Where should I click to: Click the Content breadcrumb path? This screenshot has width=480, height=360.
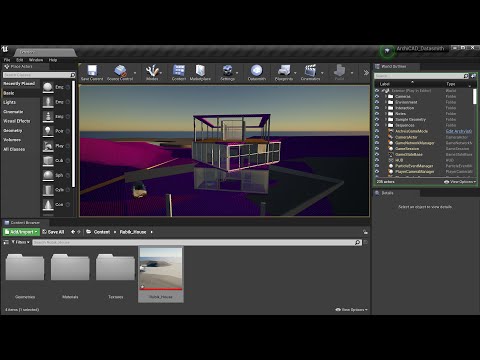point(102,232)
